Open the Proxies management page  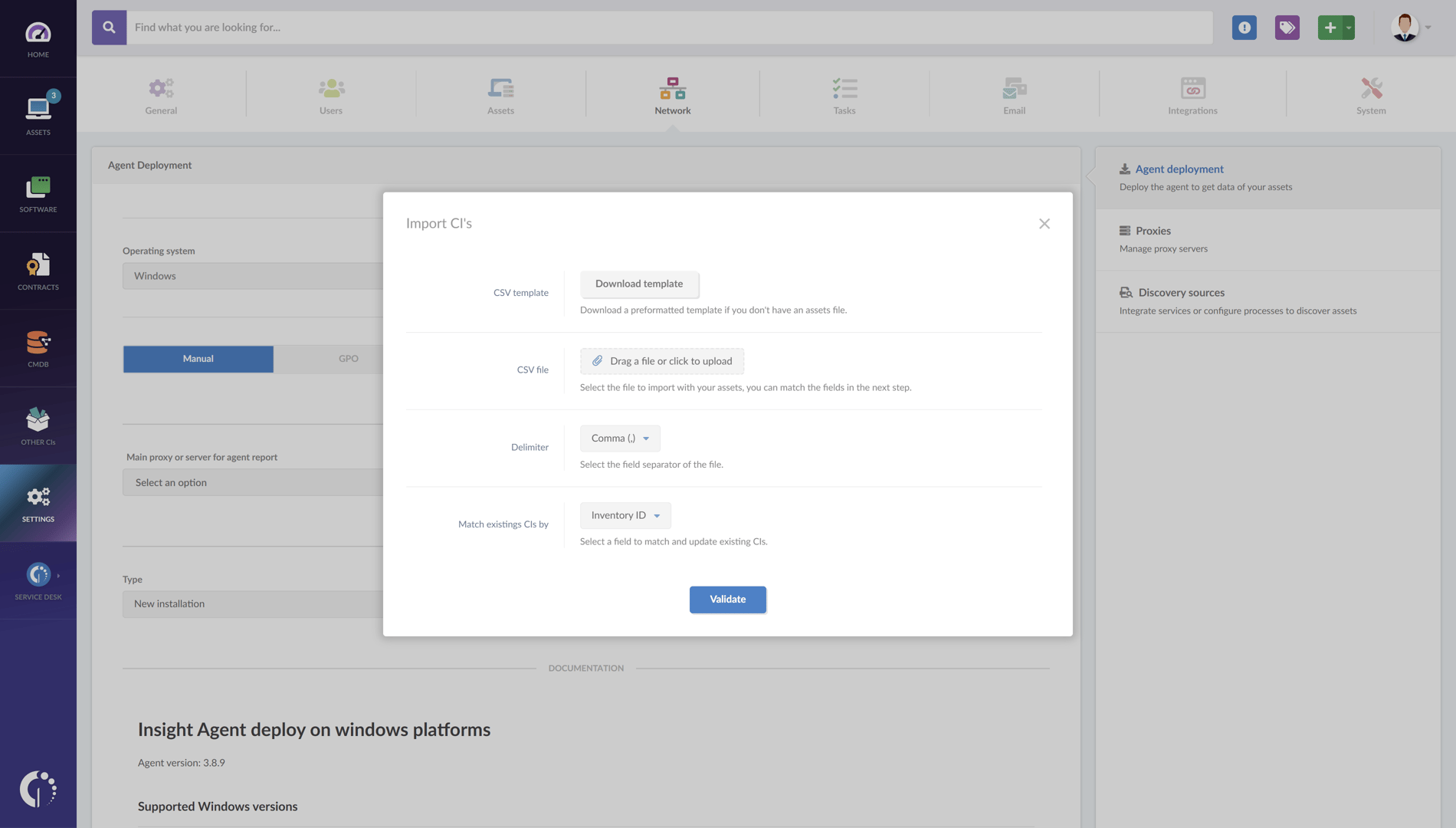pyautogui.click(x=1153, y=231)
